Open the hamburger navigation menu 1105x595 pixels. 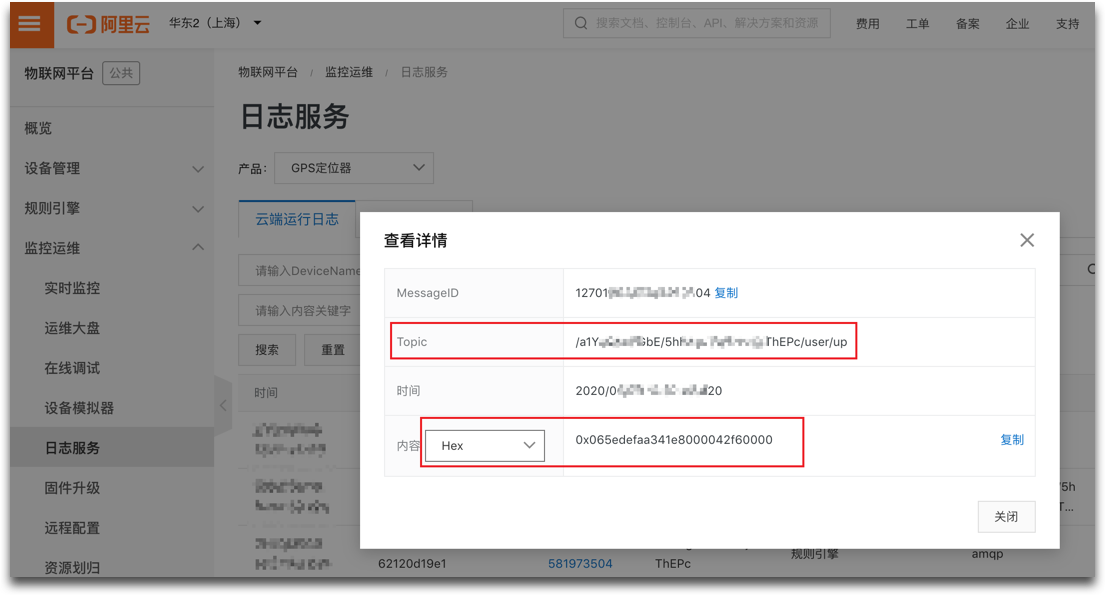(x=30, y=24)
